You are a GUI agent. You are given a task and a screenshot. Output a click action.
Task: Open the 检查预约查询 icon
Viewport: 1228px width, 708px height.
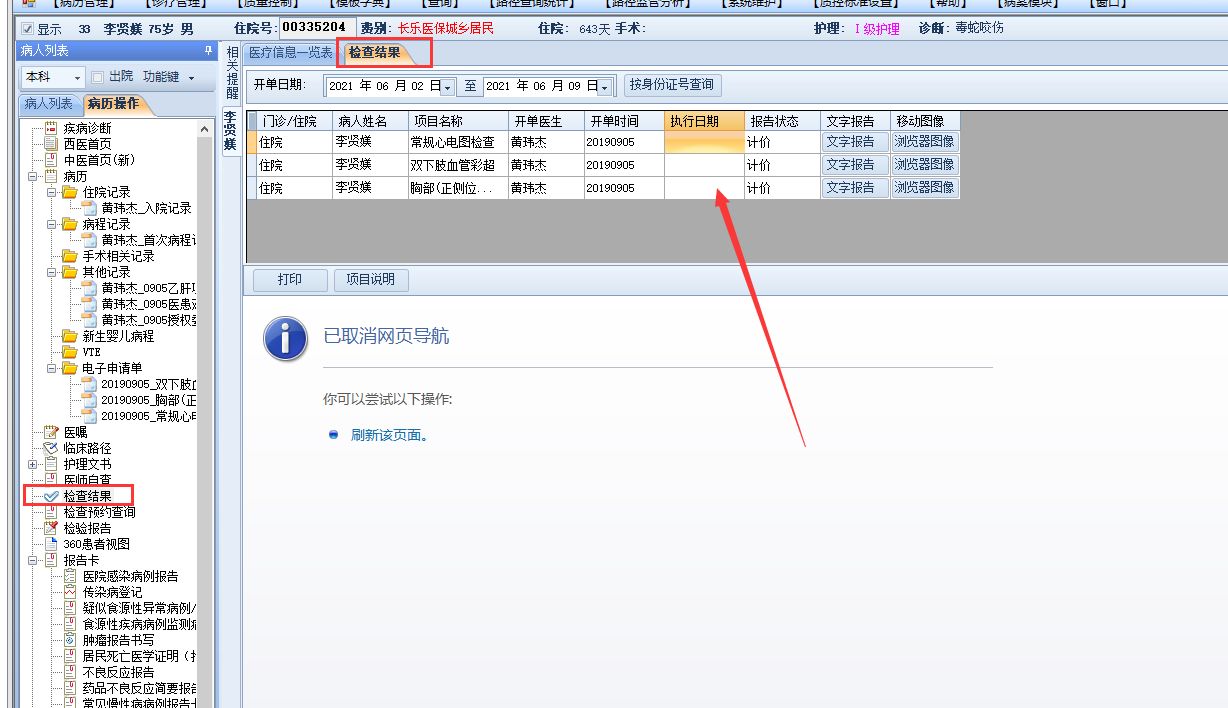coord(51,512)
